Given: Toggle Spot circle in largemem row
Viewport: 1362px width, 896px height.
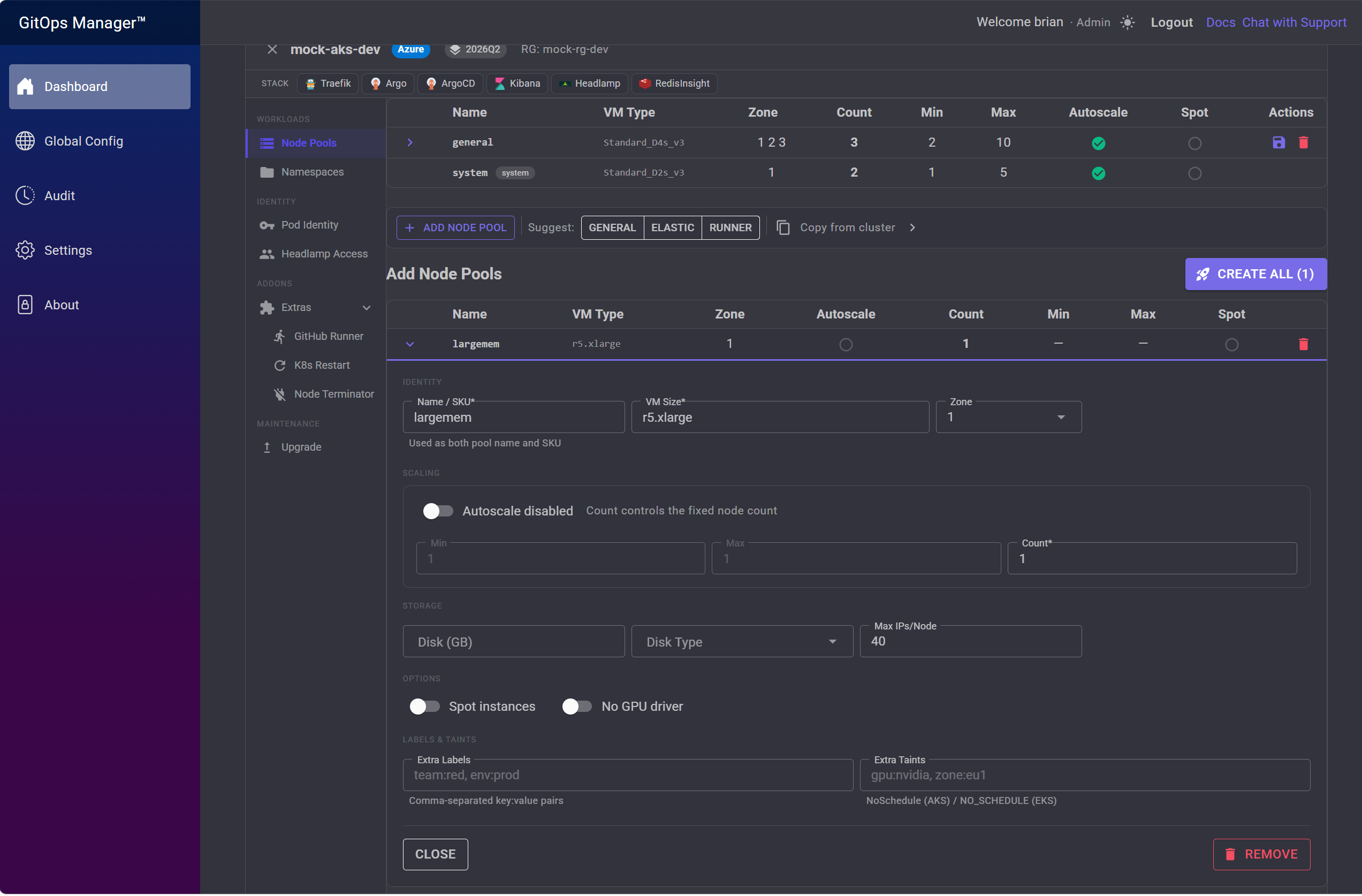Looking at the screenshot, I should [x=1232, y=345].
